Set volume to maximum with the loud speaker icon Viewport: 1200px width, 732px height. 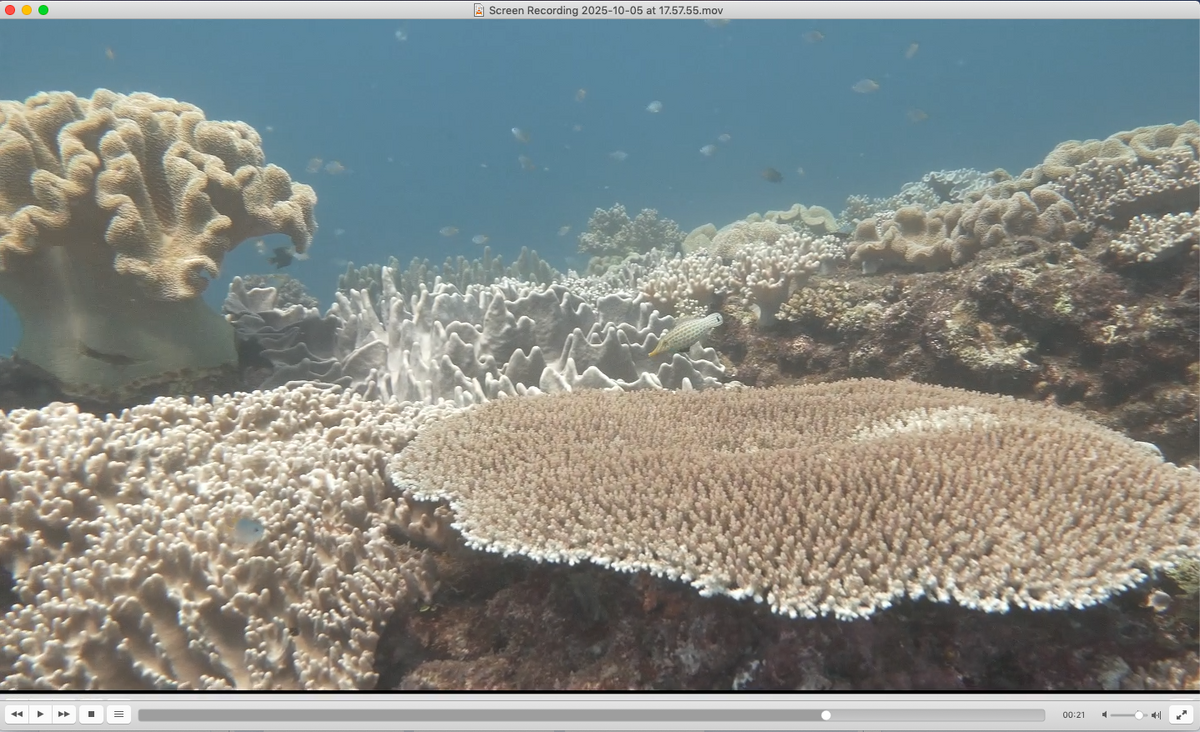(1156, 715)
